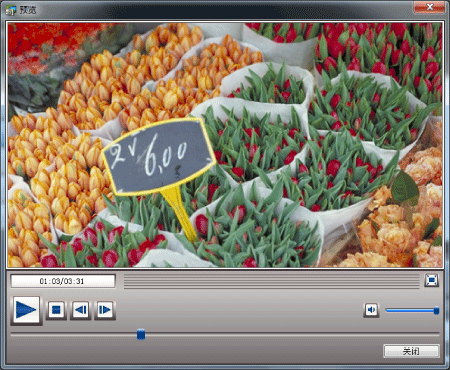Click the application icon in the title bar
Viewport: 450px width, 370px height.
point(11,10)
